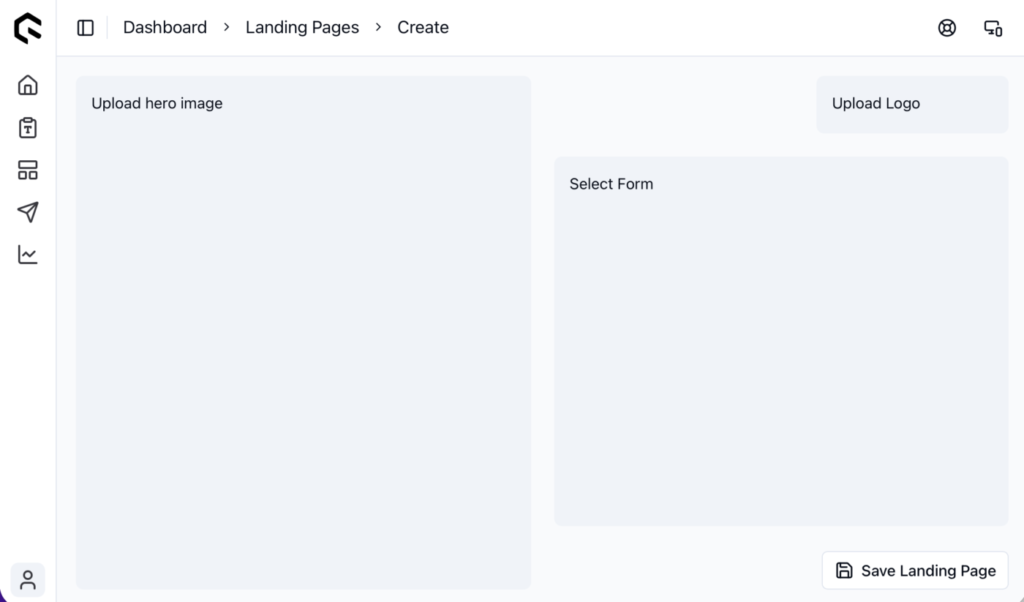
Task: Open the paper plane send icon
Action: point(27,212)
